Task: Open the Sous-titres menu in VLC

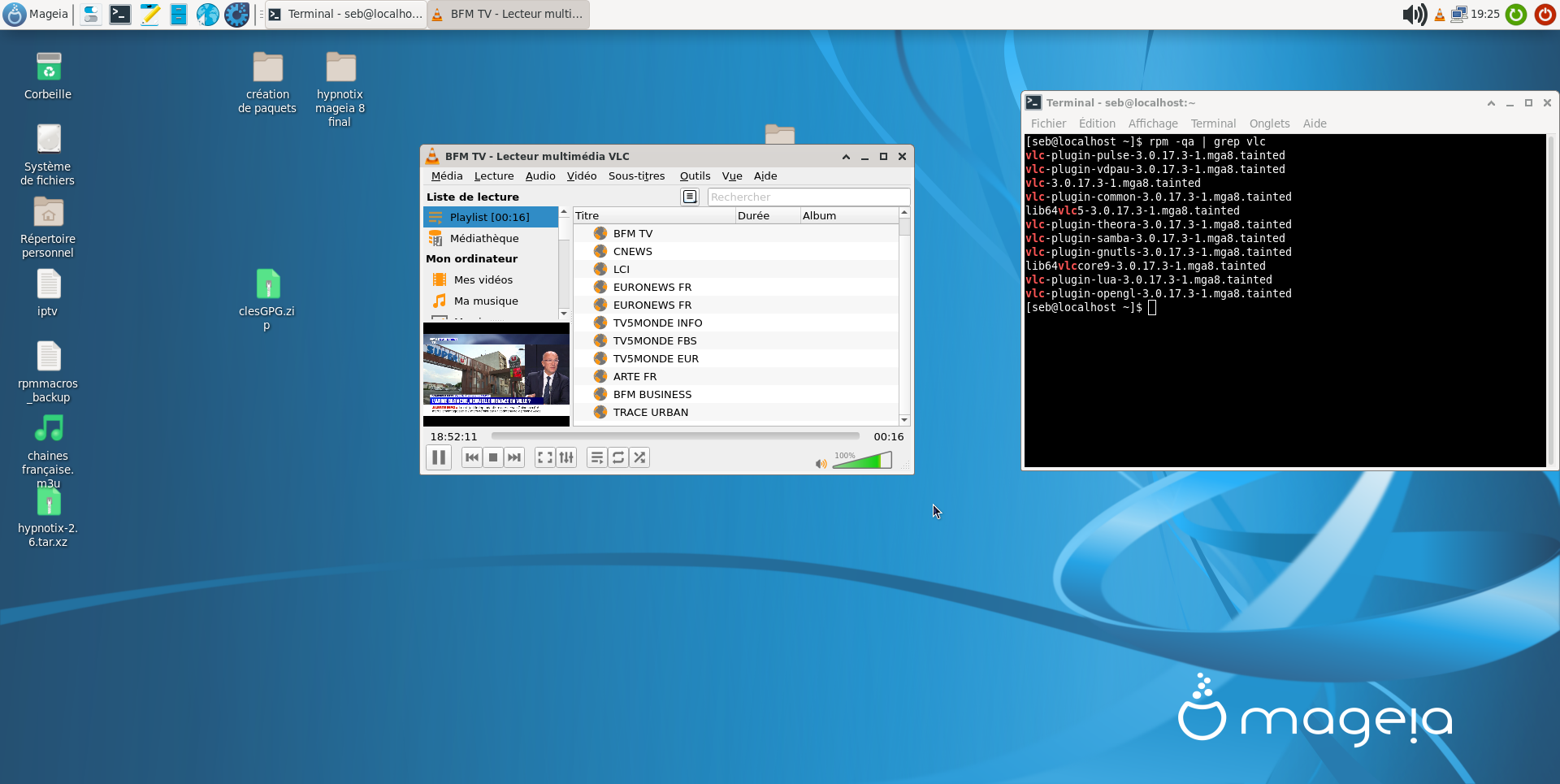Action: coord(636,175)
